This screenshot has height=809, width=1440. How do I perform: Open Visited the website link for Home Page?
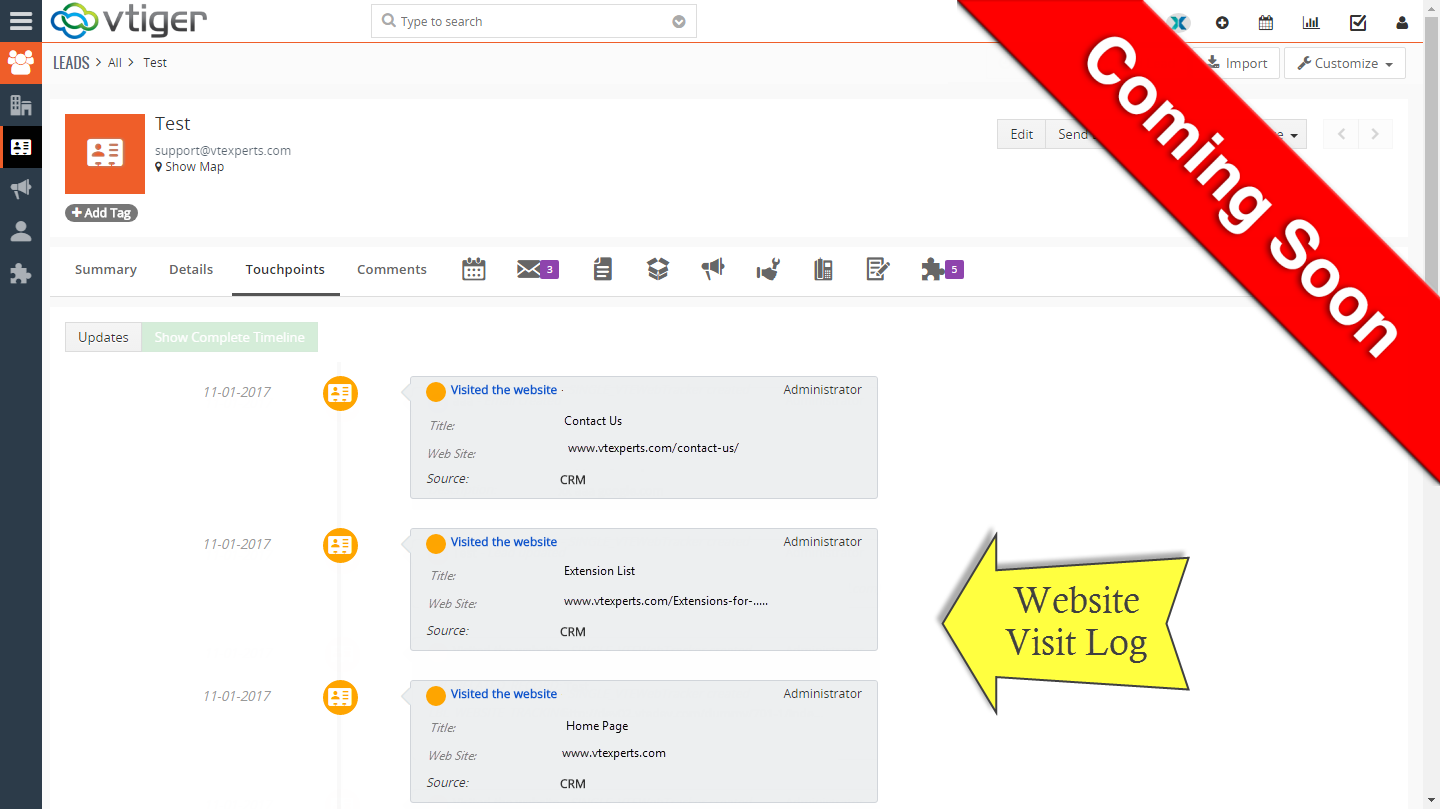click(x=504, y=694)
